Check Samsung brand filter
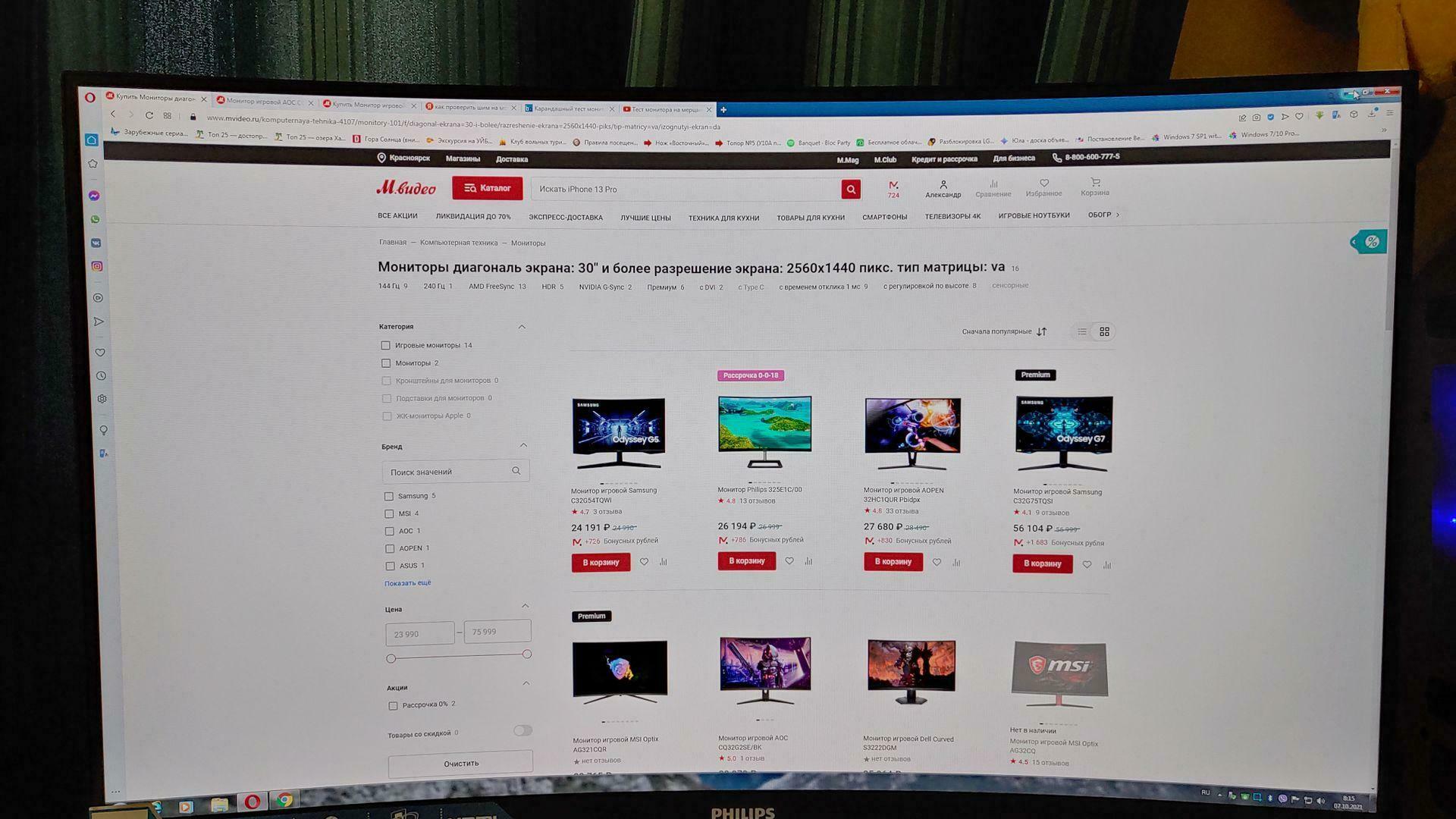 [x=389, y=496]
